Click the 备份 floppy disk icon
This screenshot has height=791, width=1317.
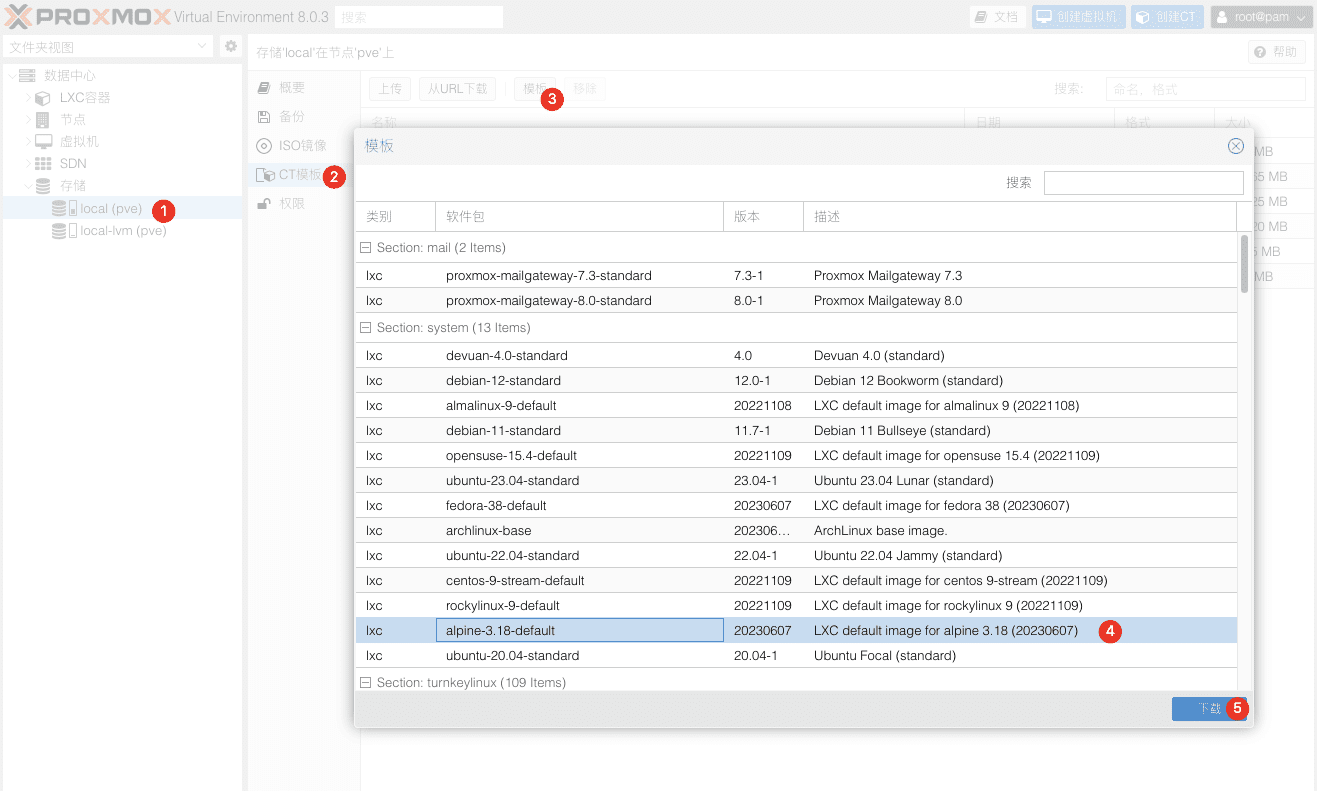[264, 117]
